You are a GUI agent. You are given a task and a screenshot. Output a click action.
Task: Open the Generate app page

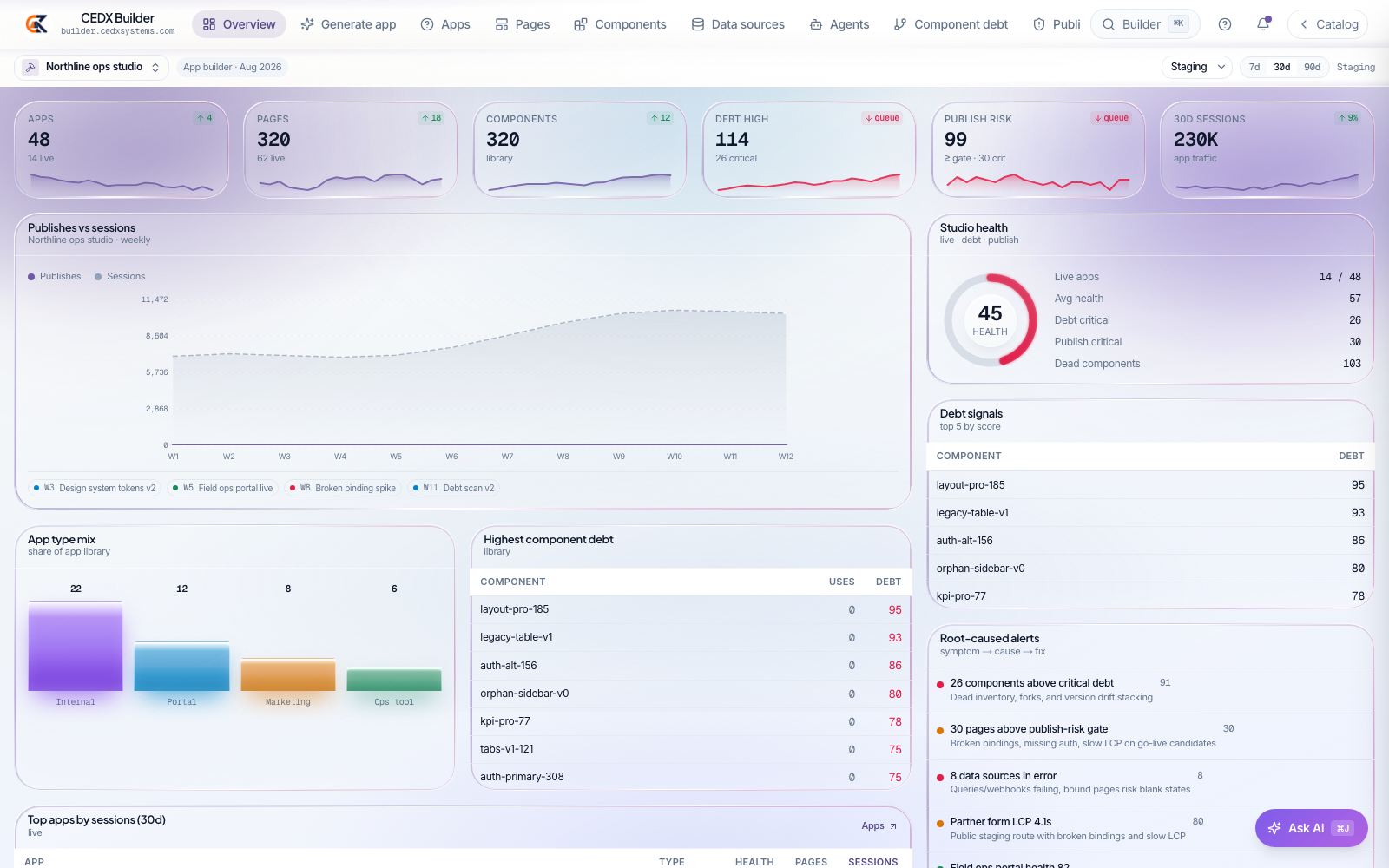[x=348, y=24]
